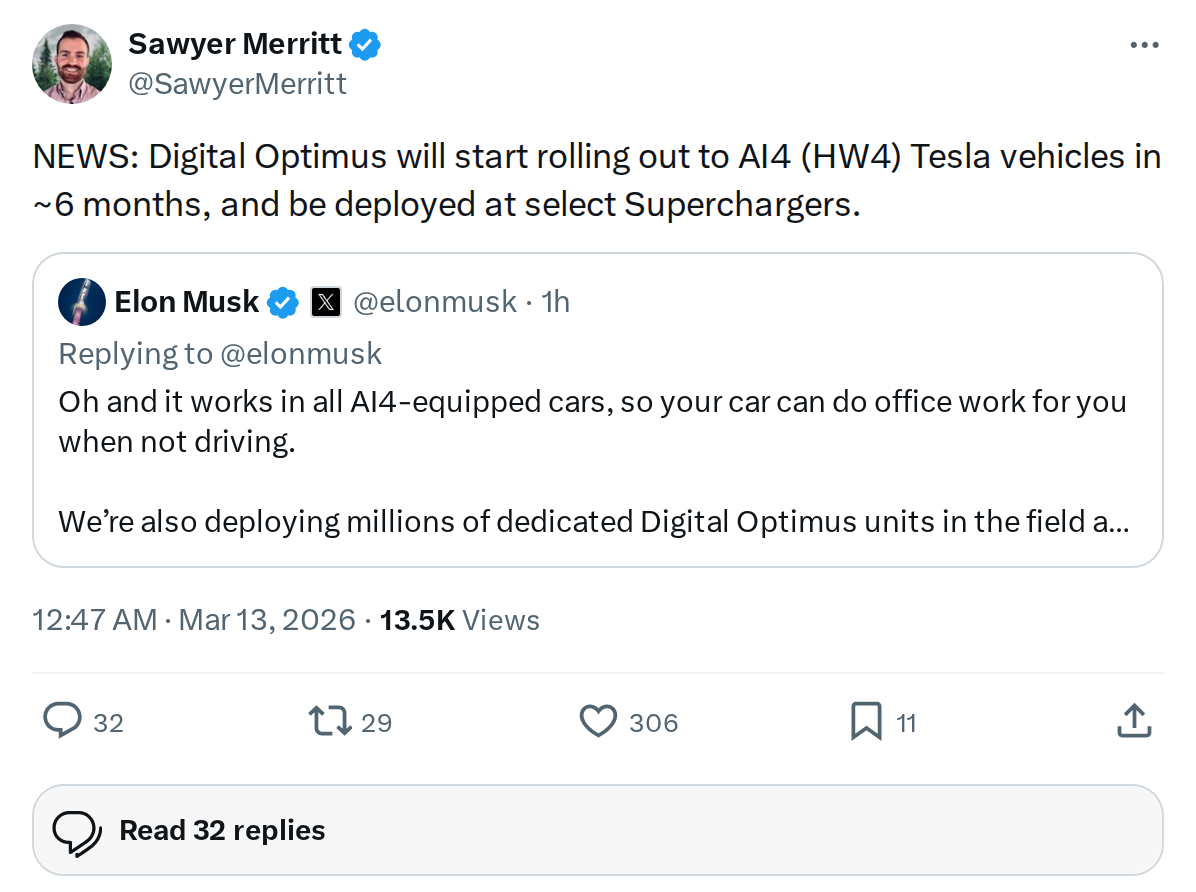Like the tweet

pyautogui.click(x=597, y=721)
